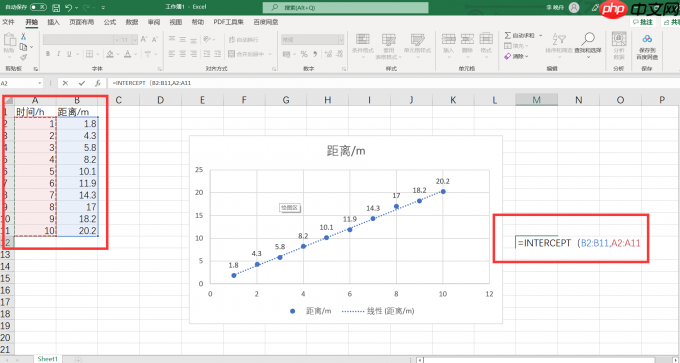
Task: Switch to the 插入 (Insert) tab
Action: click(x=54, y=22)
